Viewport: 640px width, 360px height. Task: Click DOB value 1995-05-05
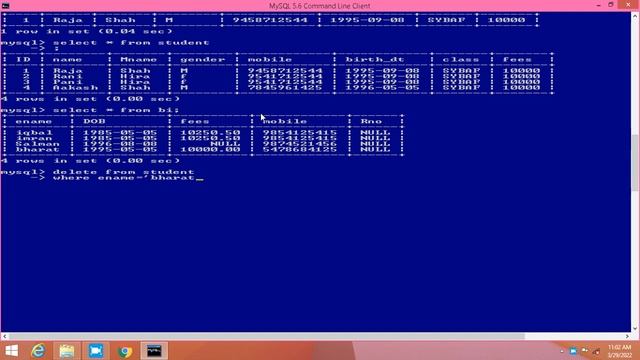click(120, 150)
